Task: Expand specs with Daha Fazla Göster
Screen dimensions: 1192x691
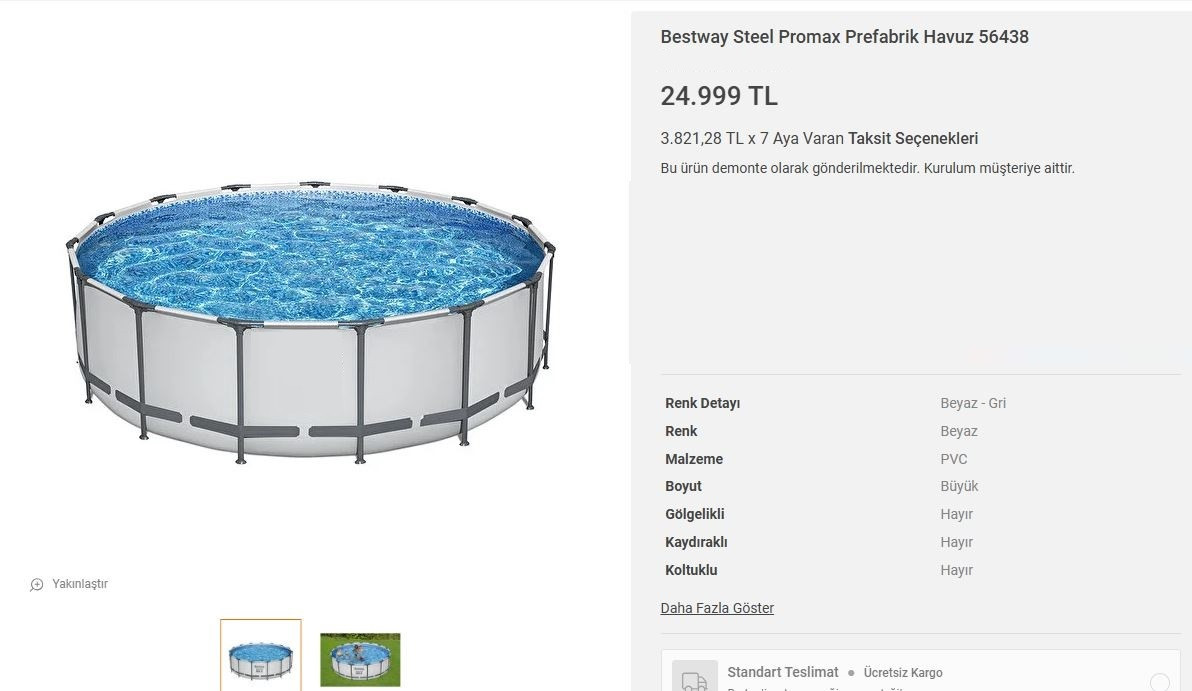Action: (x=717, y=608)
